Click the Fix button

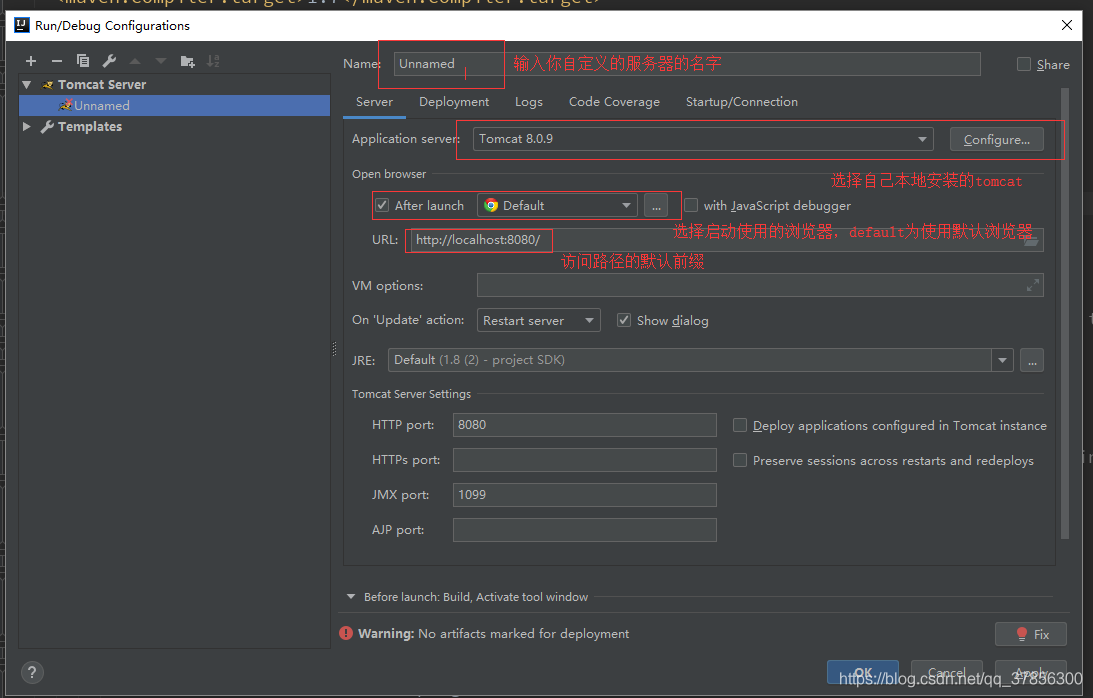click(x=1031, y=634)
